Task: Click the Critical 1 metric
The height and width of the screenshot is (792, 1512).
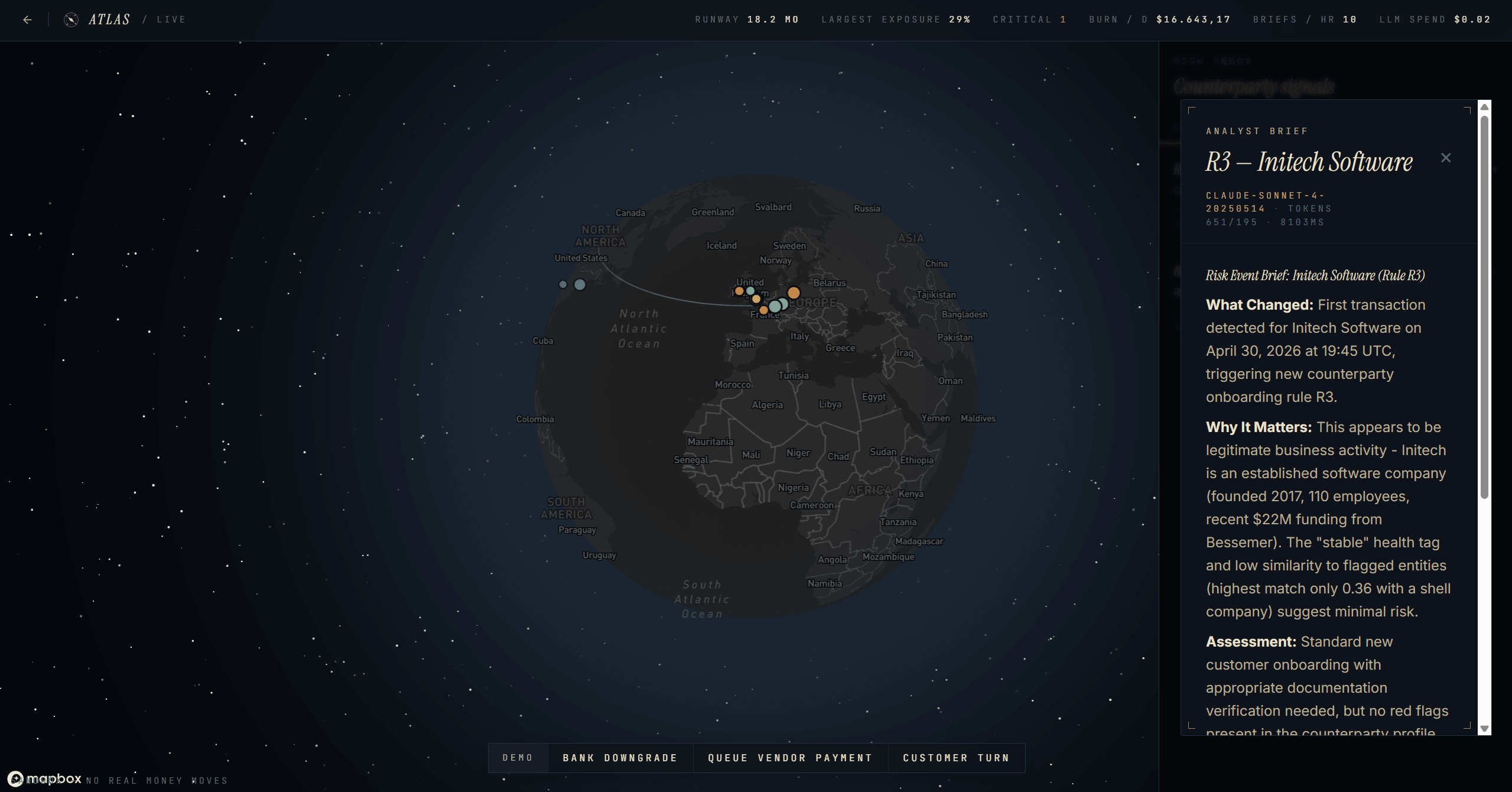Action: click(1029, 20)
